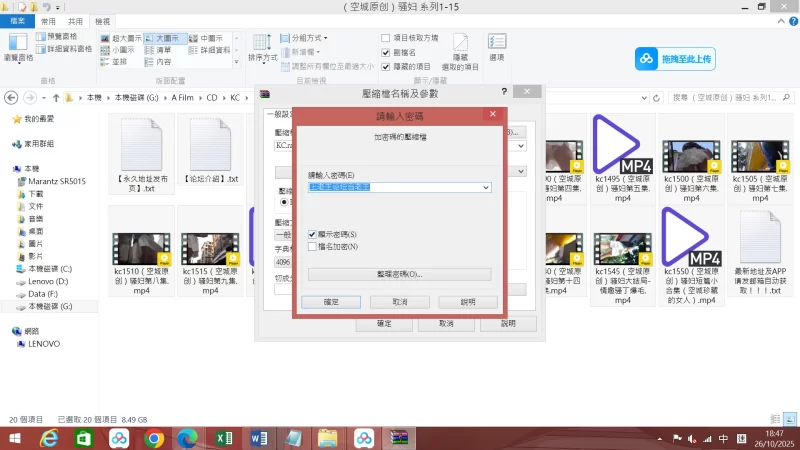The image size is (800, 450).
Task: Enable 項目核取方塊 item check boxes
Action: 386,38
